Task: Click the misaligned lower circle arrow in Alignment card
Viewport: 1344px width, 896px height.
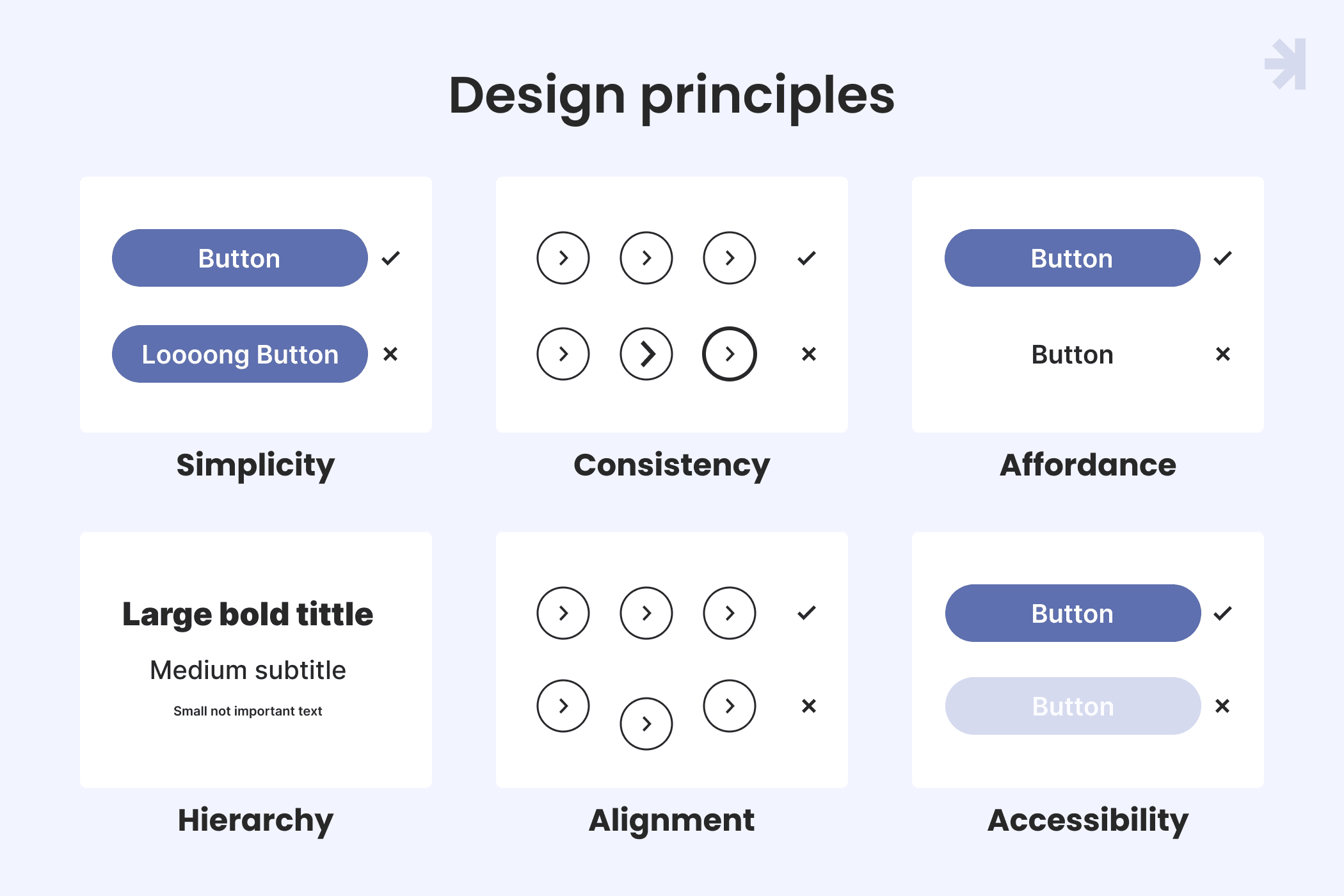Action: (x=646, y=723)
